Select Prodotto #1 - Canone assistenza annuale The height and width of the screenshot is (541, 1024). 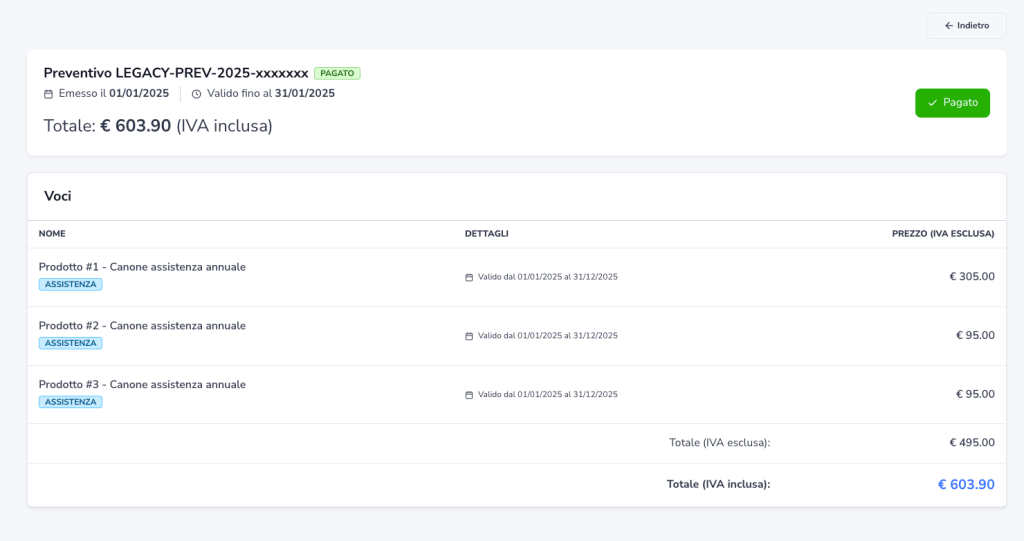coord(142,267)
